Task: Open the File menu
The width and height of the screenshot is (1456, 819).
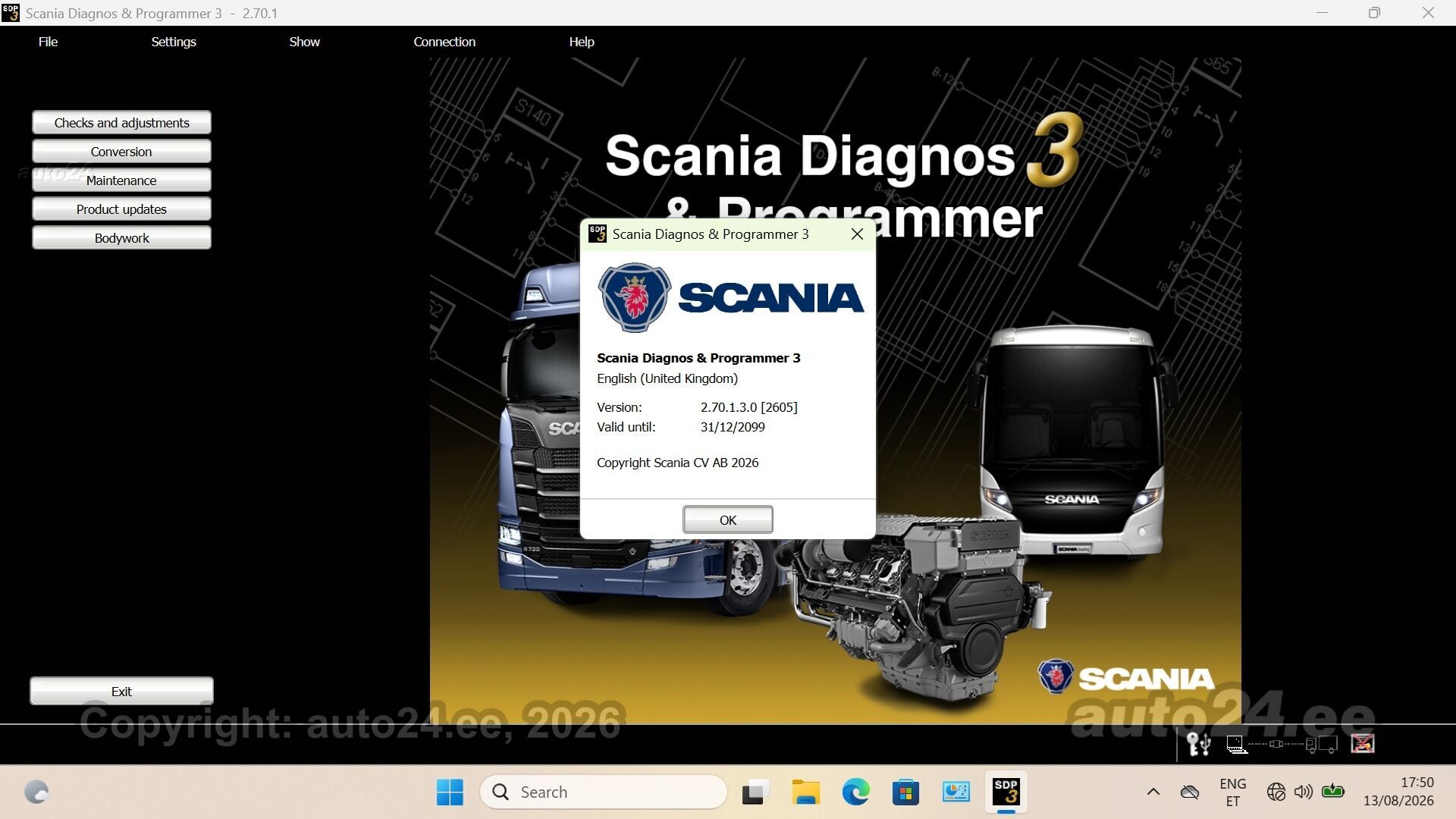Action: [48, 42]
